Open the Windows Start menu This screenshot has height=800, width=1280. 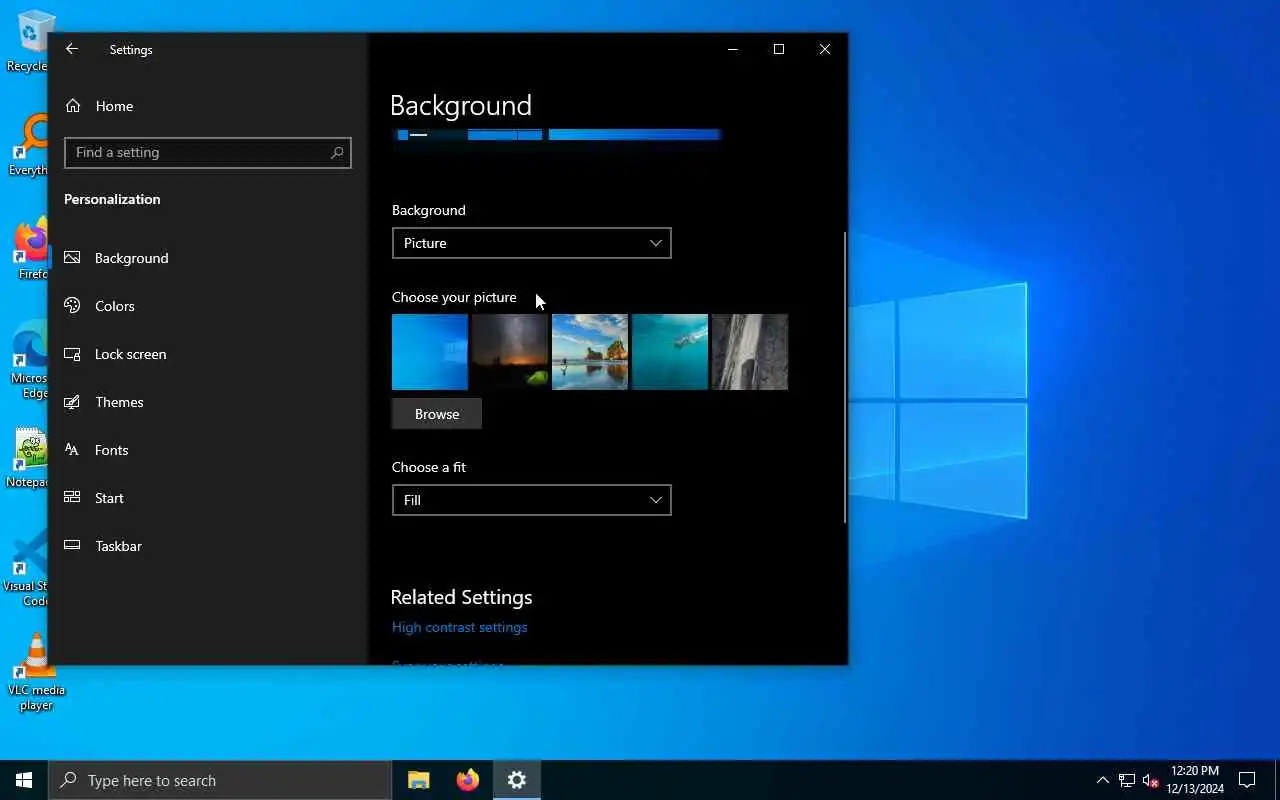(x=24, y=780)
